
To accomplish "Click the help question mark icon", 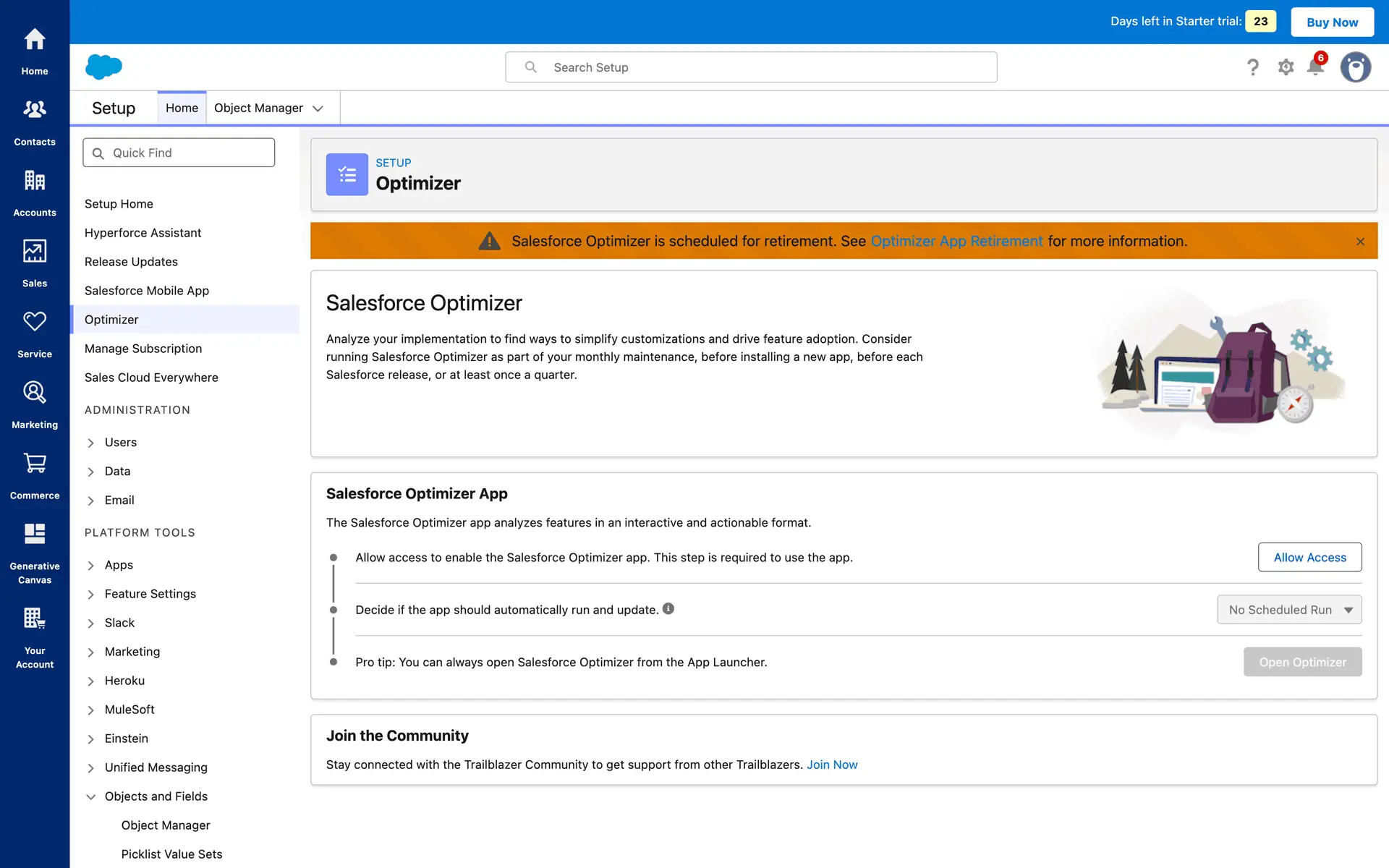I will [1253, 67].
